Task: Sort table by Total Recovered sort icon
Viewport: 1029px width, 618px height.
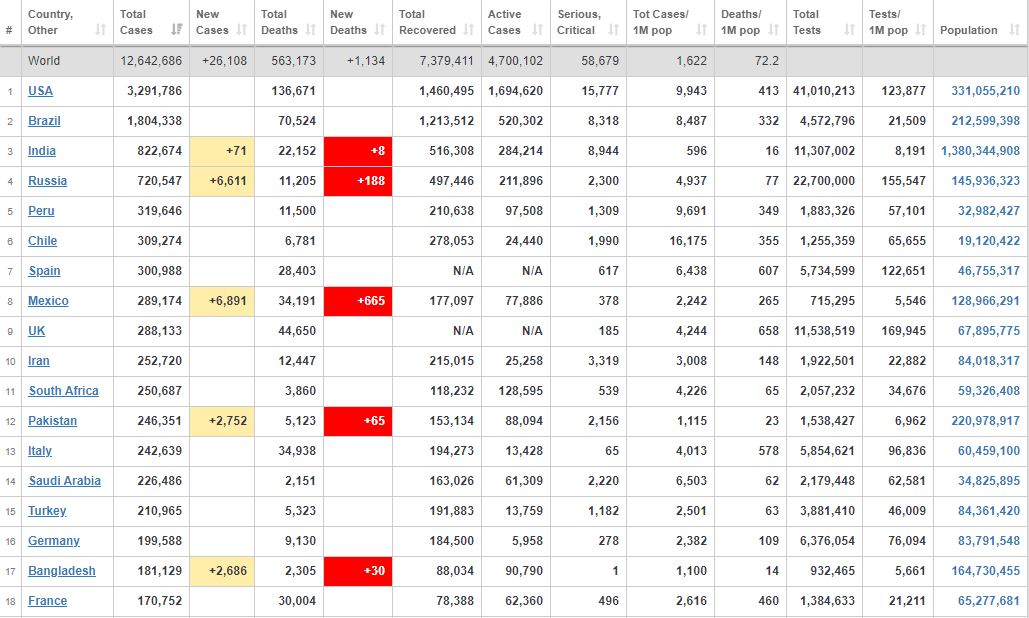Action: coord(469,30)
